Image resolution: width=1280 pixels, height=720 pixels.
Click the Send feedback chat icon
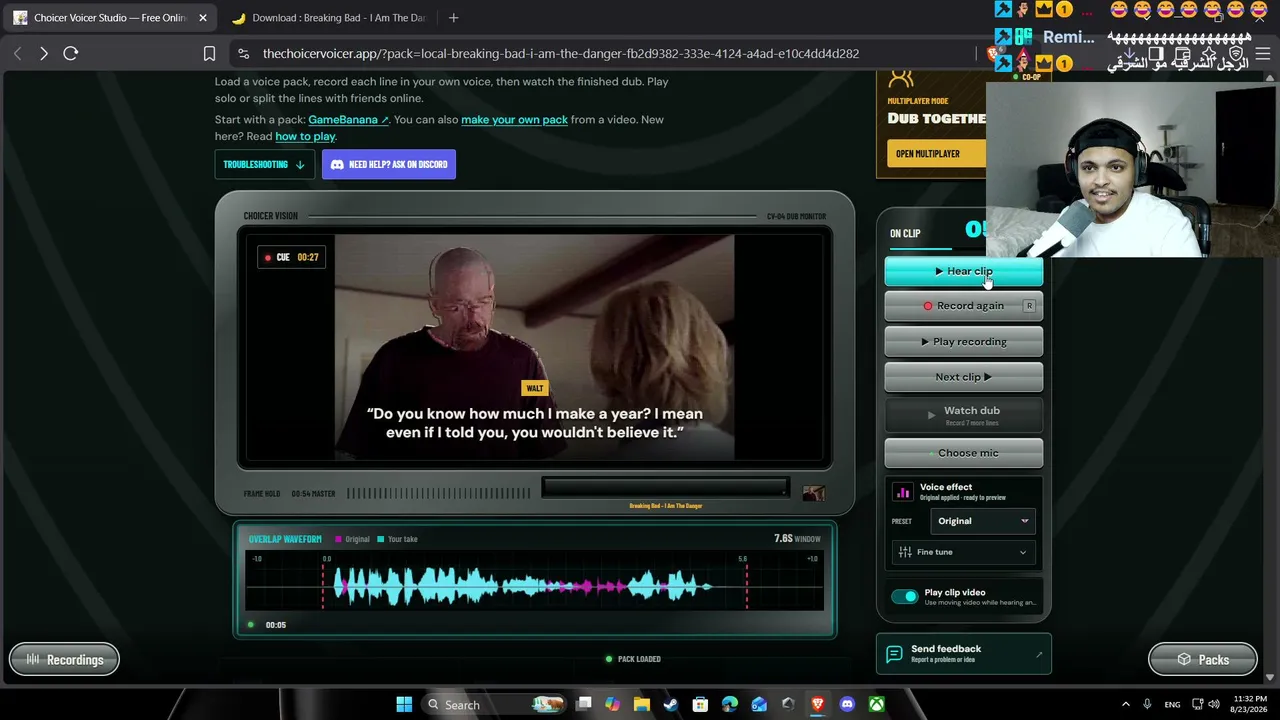(x=895, y=654)
